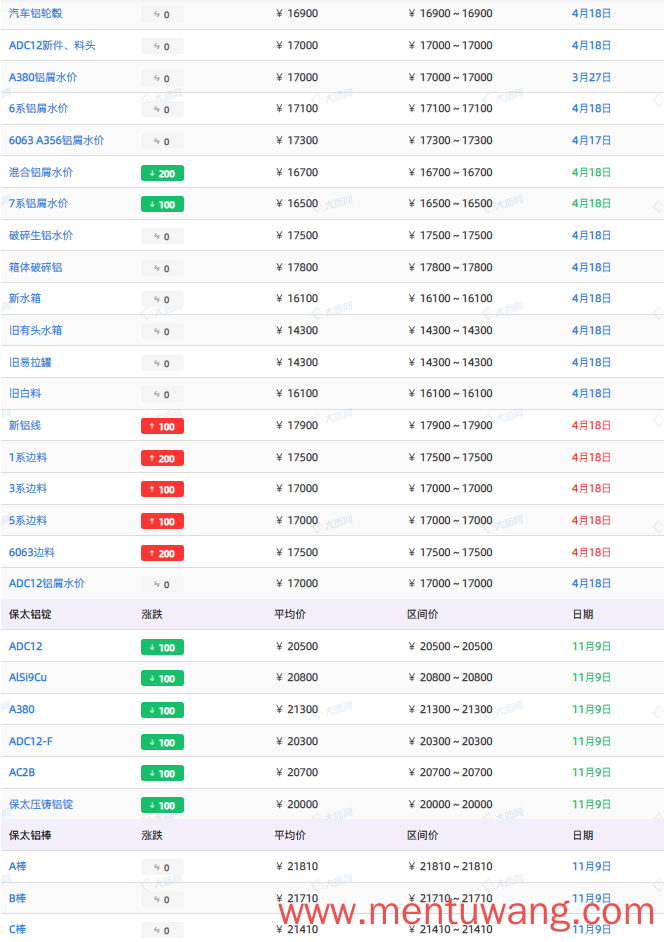The width and height of the screenshot is (664, 942).
Task: Click the green down 100 badge for 保太压铸铝锭
Action: click(x=162, y=805)
